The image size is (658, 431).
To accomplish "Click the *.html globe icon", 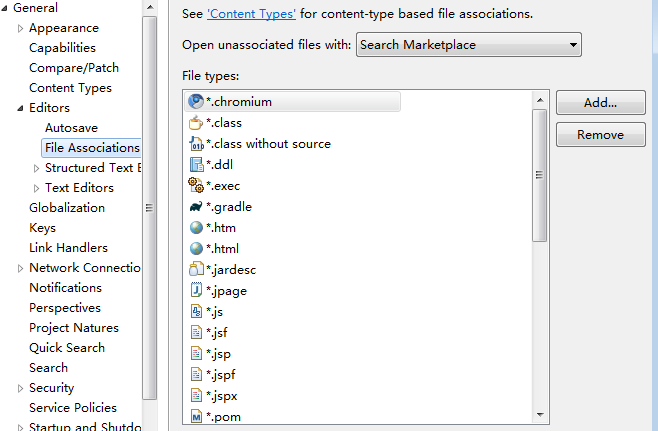I will click(x=196, y=249).
